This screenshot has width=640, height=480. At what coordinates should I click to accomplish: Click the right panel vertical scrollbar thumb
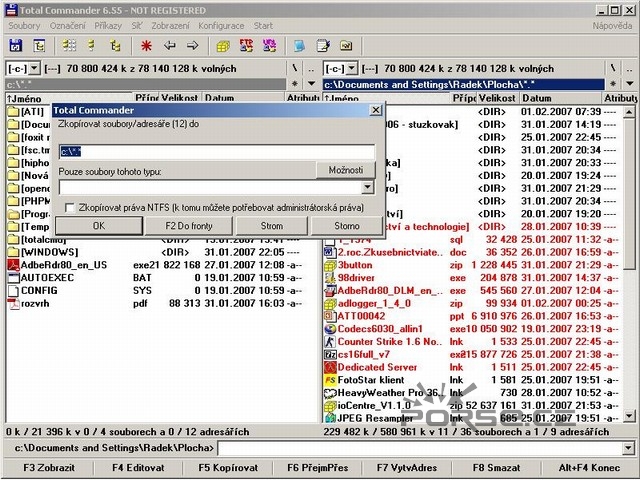coord(629,194)
